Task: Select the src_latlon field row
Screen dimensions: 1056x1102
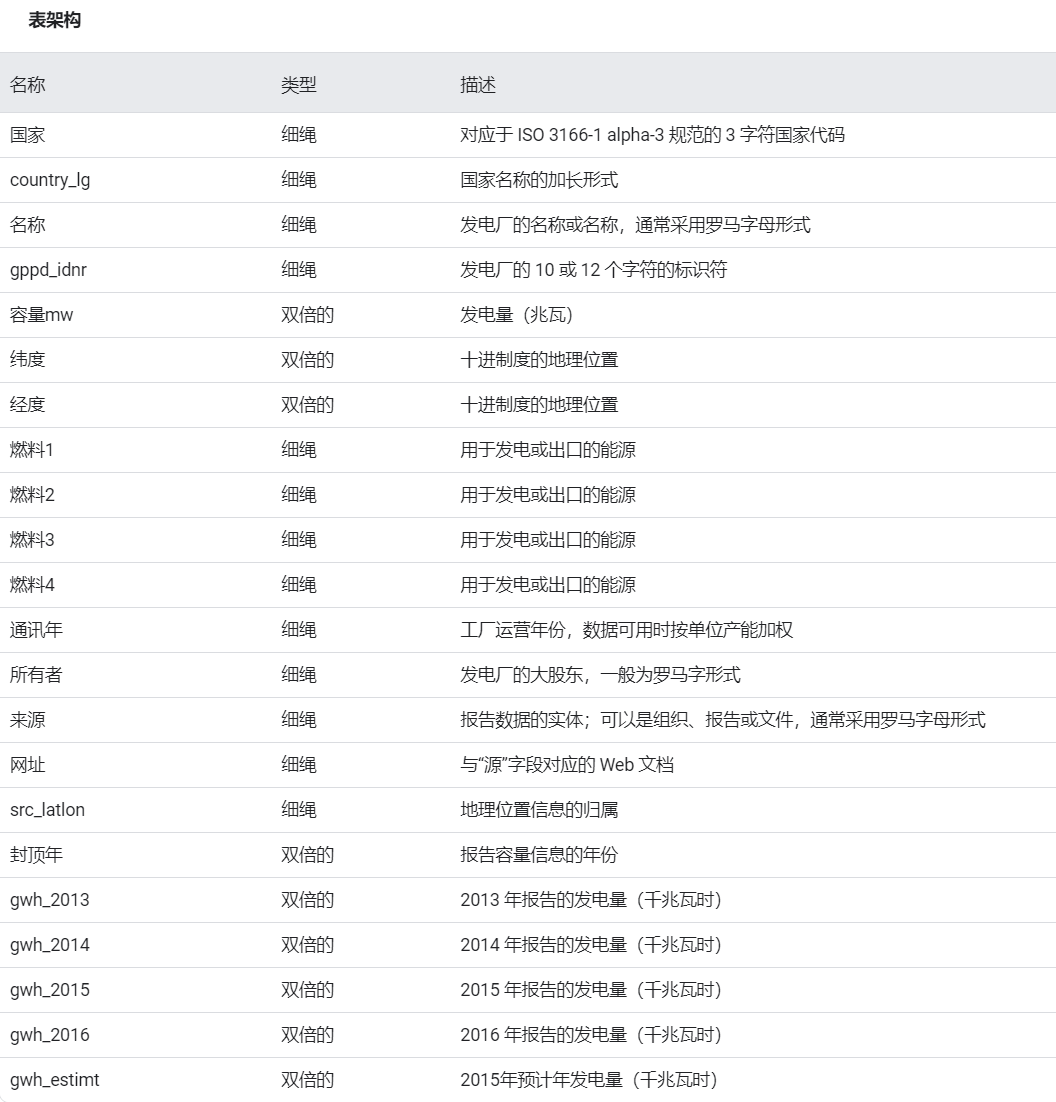Action: [x=48, y=810]
